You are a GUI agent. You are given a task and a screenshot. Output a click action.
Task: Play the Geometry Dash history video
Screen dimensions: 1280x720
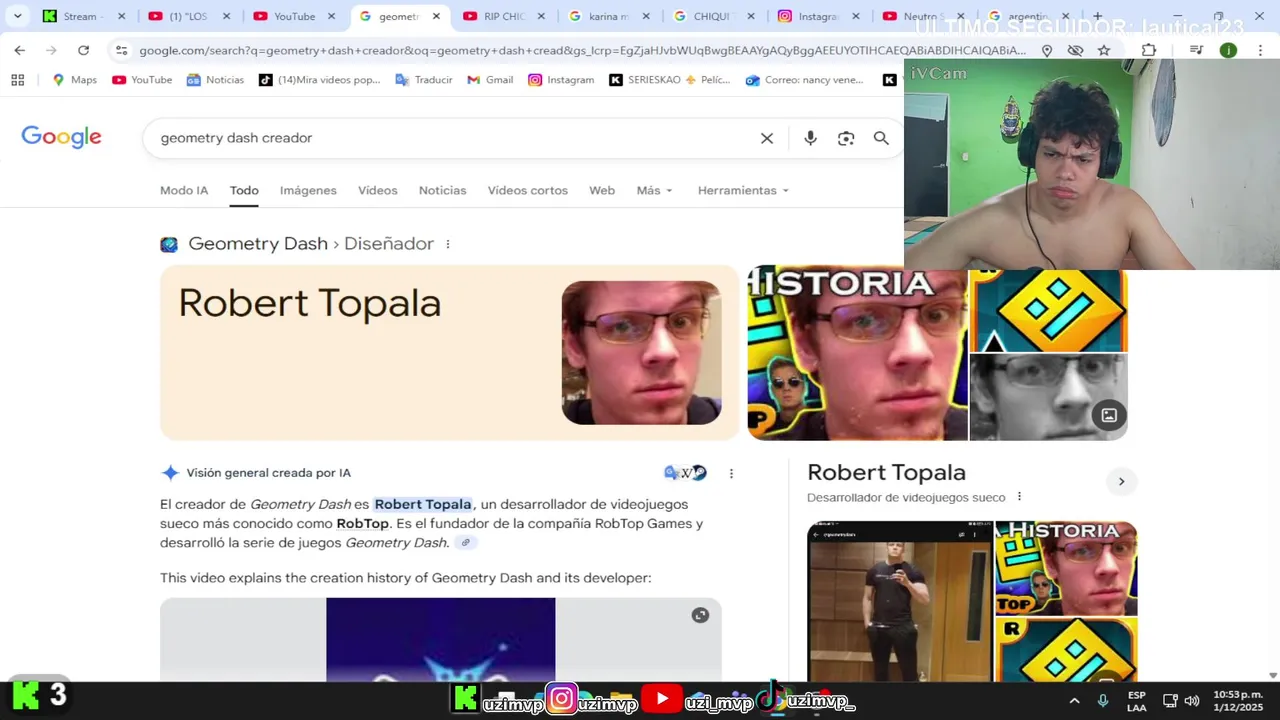click(440, 640)
